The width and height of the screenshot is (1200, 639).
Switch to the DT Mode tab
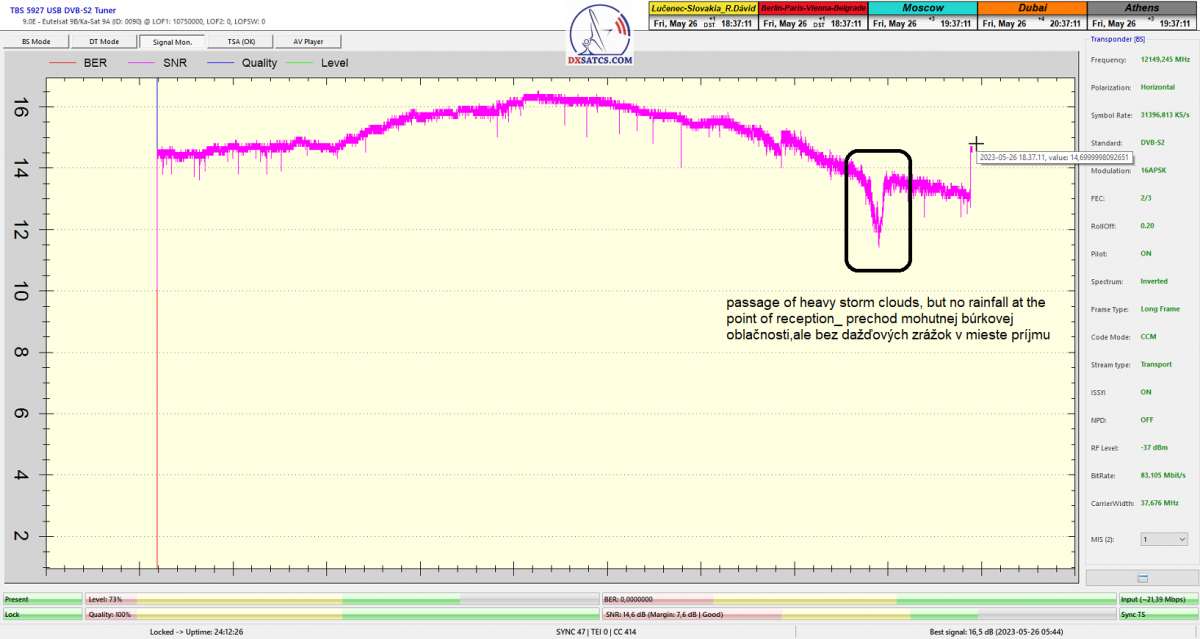pyautogui.click(x=104, y=42)
